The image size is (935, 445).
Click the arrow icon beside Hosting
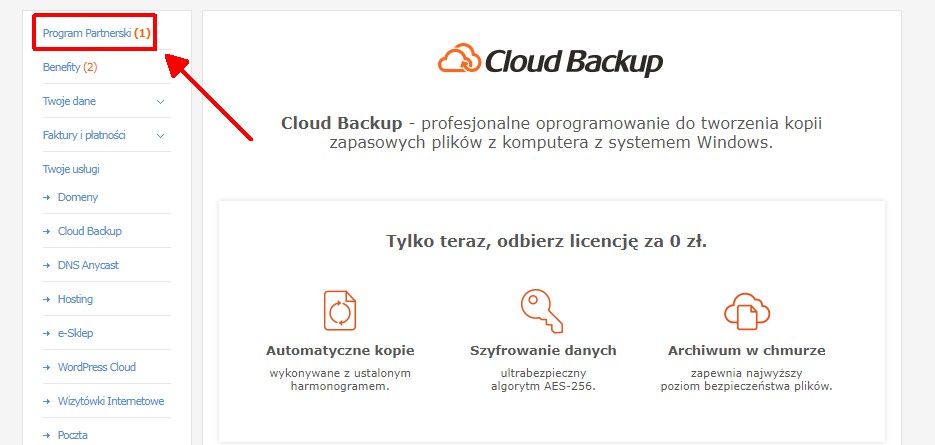point(47,299)
